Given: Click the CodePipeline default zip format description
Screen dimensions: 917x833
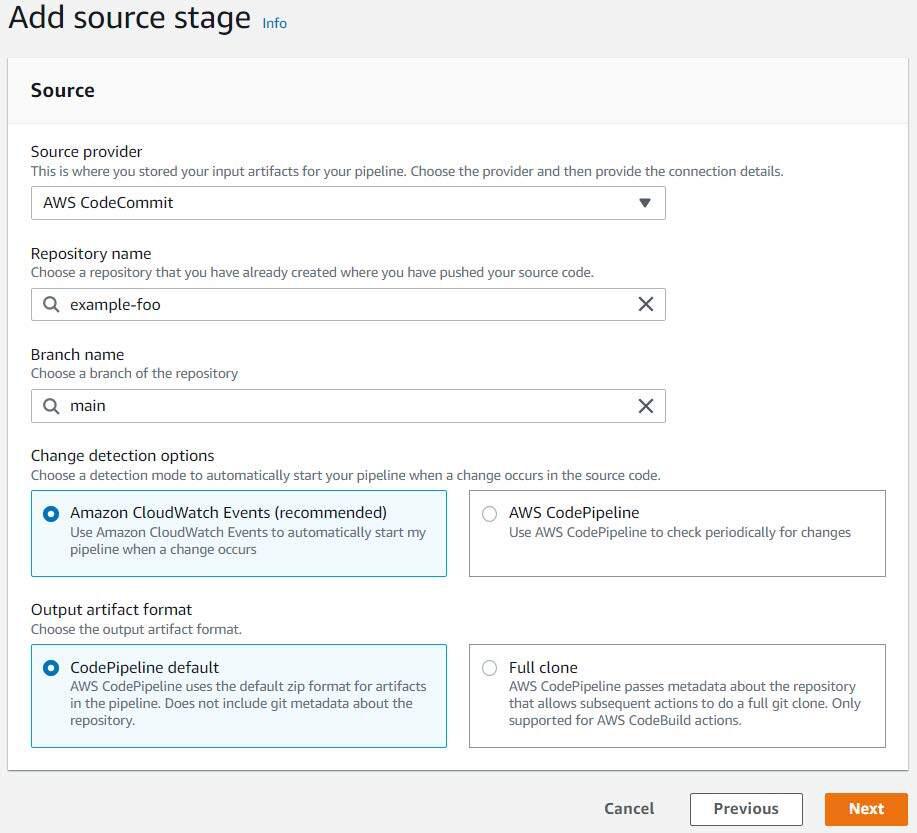Looking at the screenshot, I should pyautogui.click(x=247, y=703).
